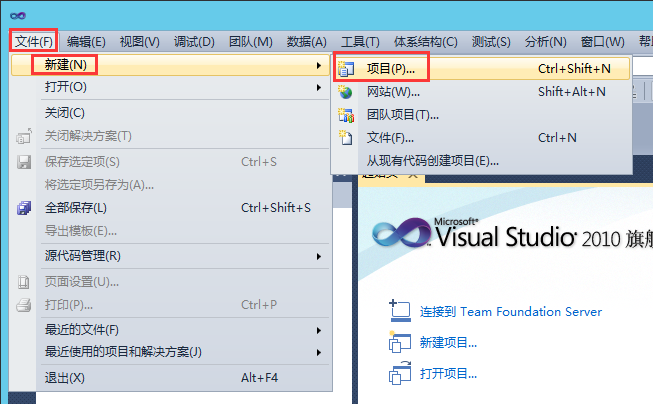Screen dimensions: 653x404
Task: Choose 将选定项另存为(A)... menu entry
Action: click(x=170, y=185)
